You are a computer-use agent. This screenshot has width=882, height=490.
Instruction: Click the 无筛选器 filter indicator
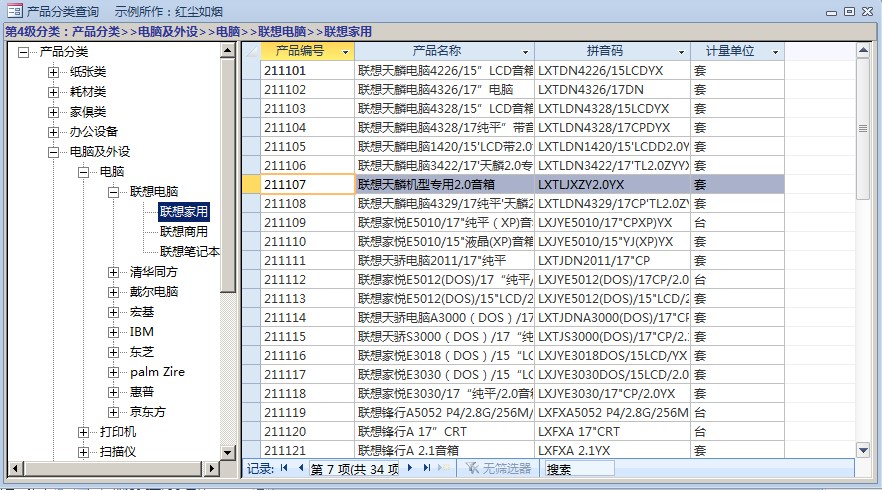point(498,468)
